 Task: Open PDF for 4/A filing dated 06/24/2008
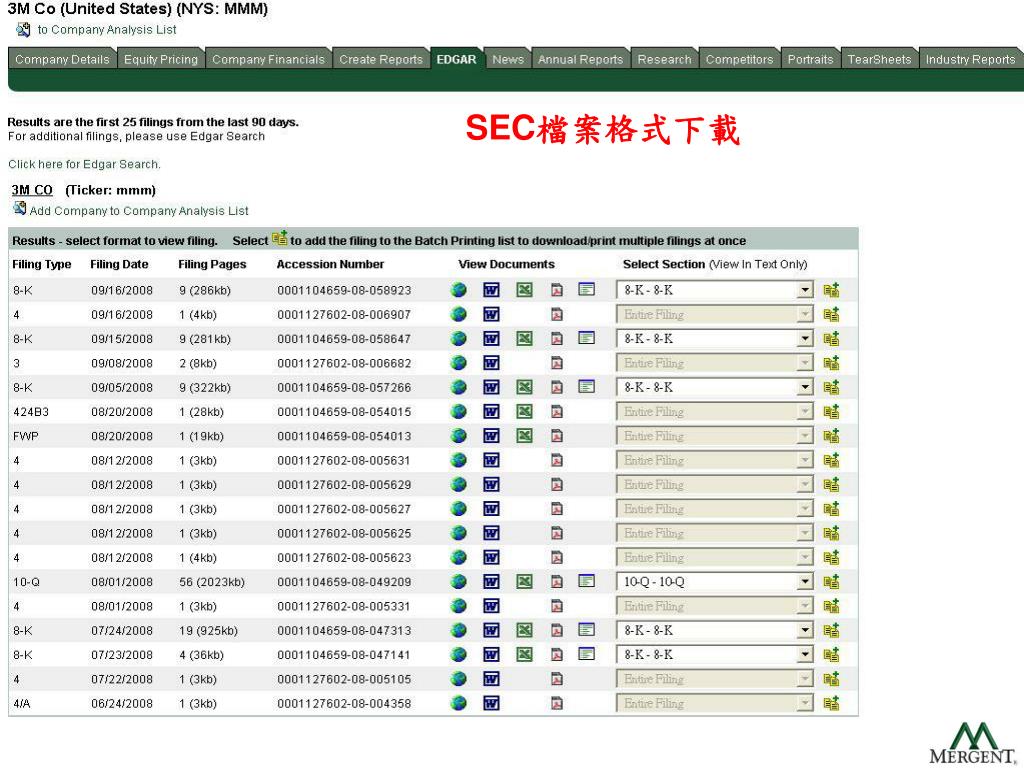tap(556, 703)
